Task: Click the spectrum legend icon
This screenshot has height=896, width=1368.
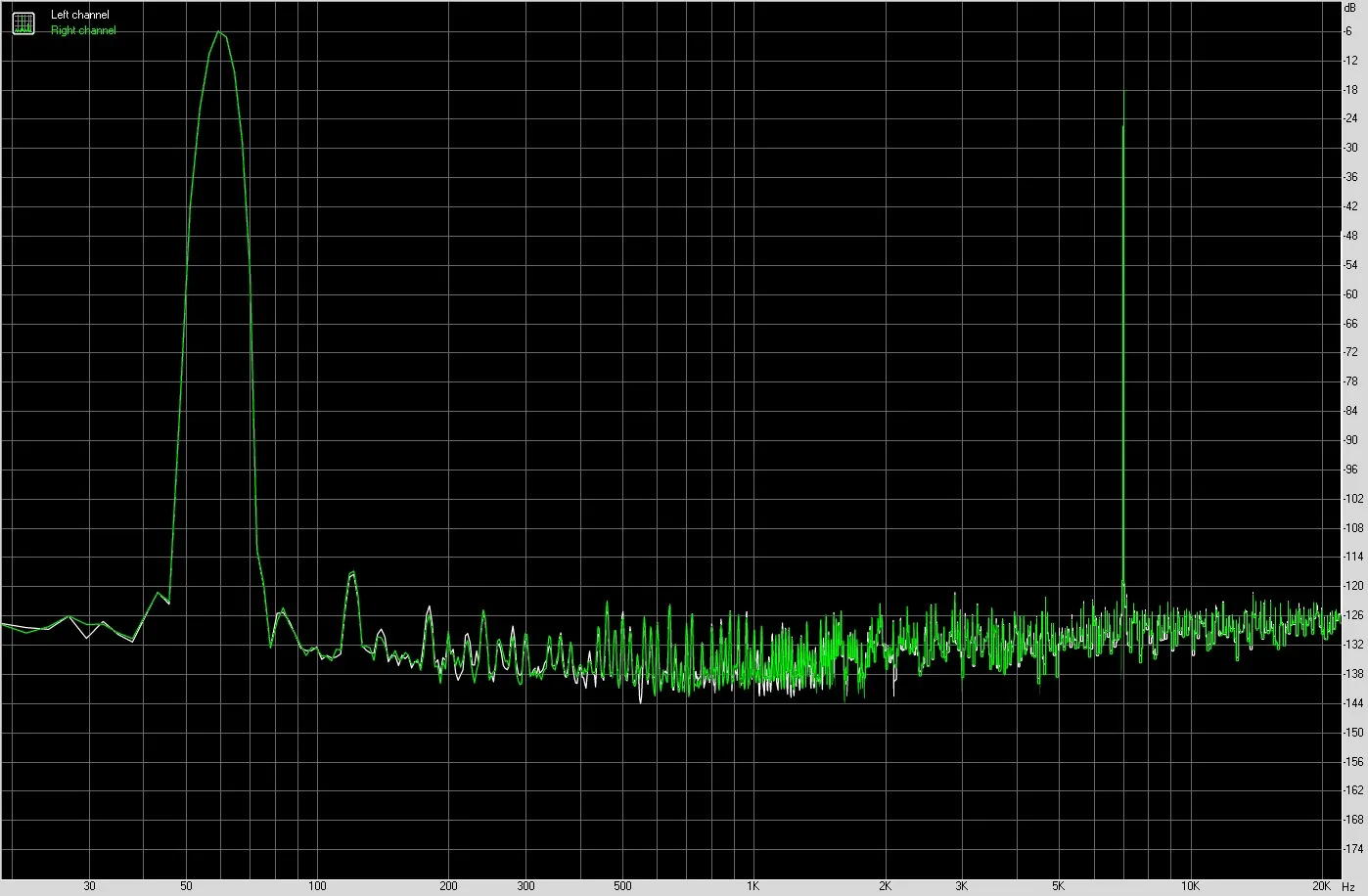Action: point(23,22)
